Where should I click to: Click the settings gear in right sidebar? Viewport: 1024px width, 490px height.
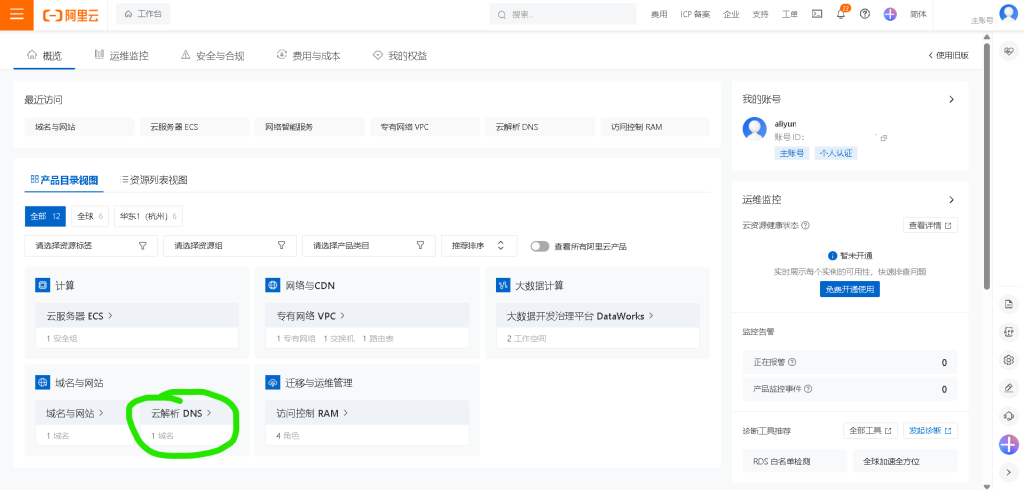(1008, 360)
